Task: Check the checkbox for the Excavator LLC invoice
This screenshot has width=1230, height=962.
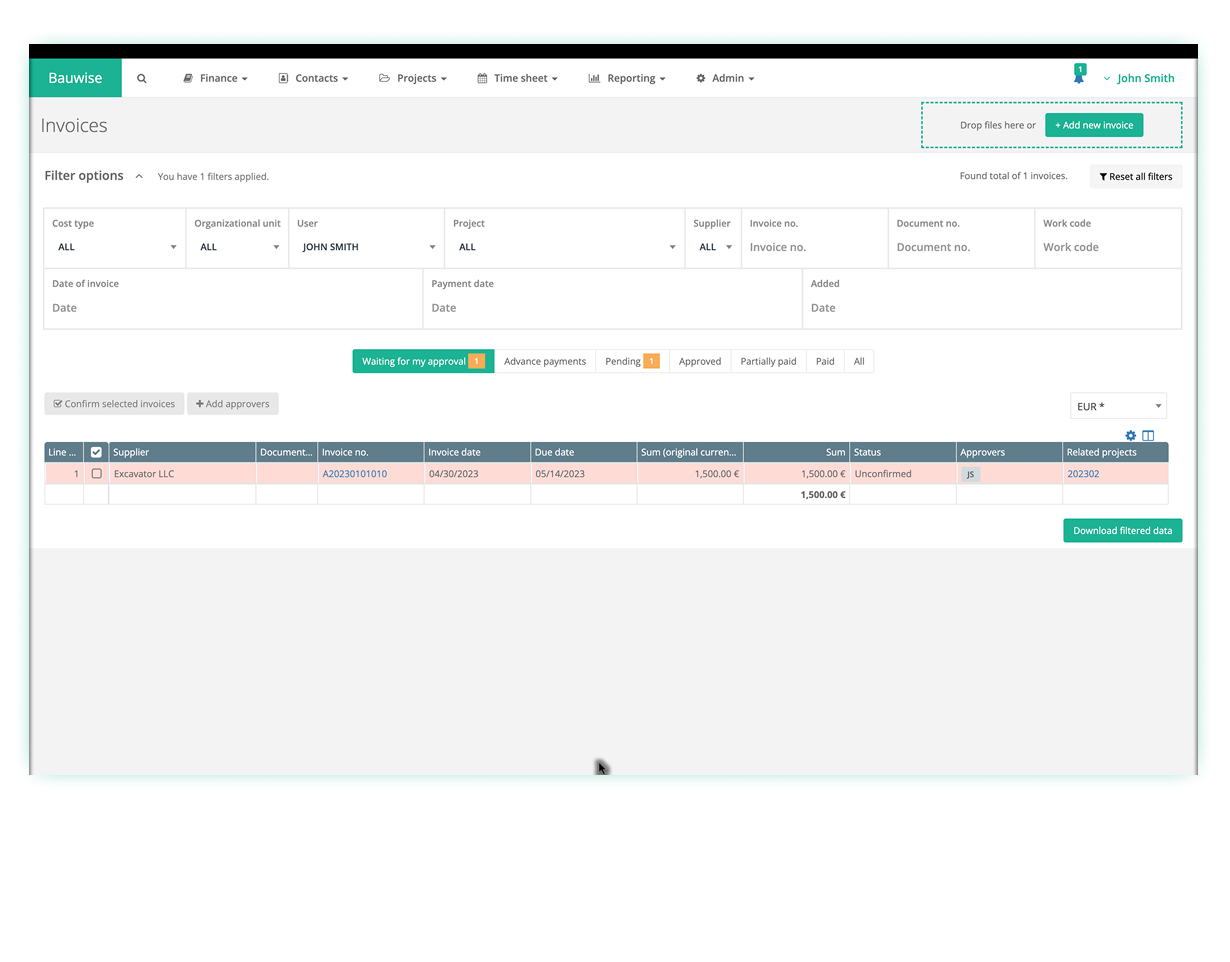Action: 96,473
